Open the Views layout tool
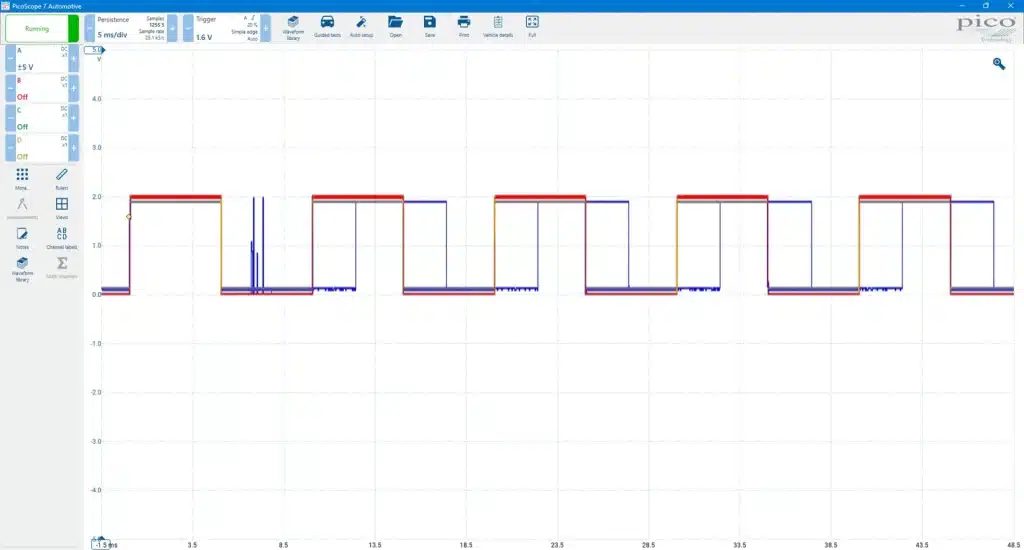Image resolution: width=1024 pixels, height=550 pixels. 61,208
